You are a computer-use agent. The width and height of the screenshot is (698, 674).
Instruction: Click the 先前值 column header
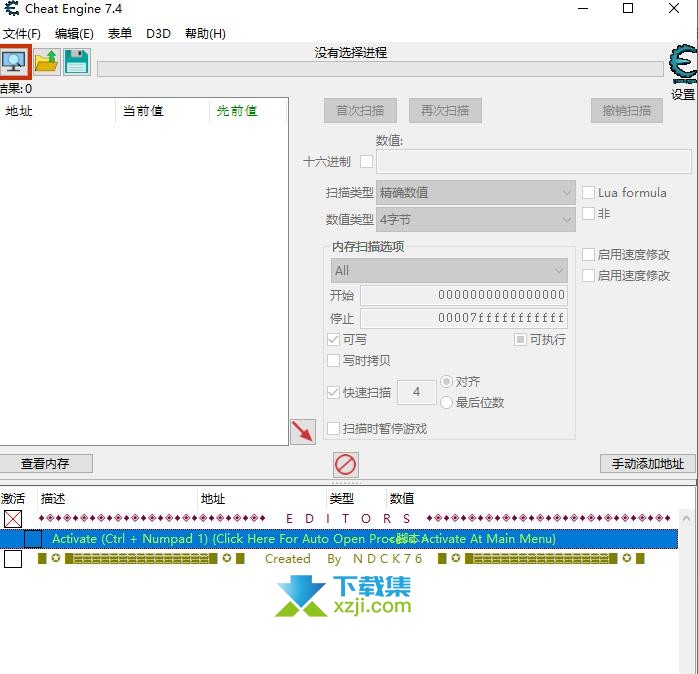pos(248,111)
